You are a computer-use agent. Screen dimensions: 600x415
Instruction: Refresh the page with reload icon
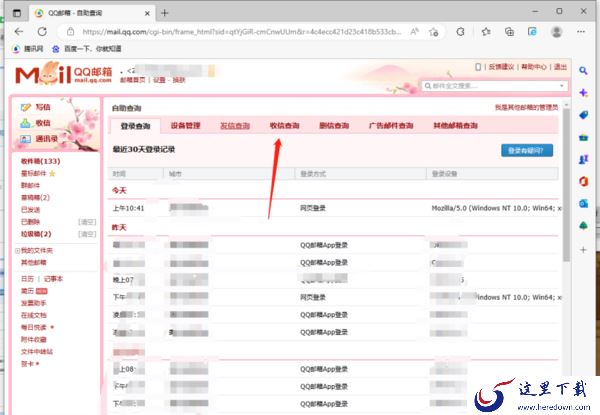click(42, 32)
